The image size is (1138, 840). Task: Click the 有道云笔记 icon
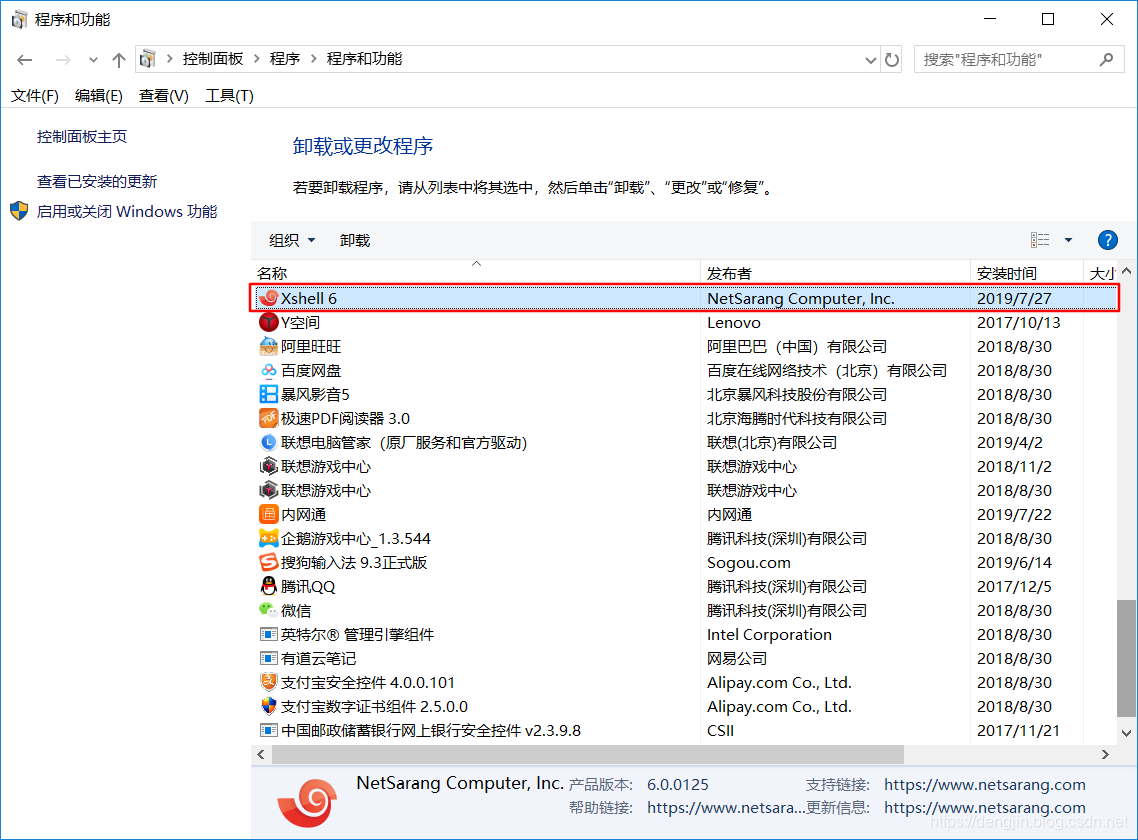269,658
